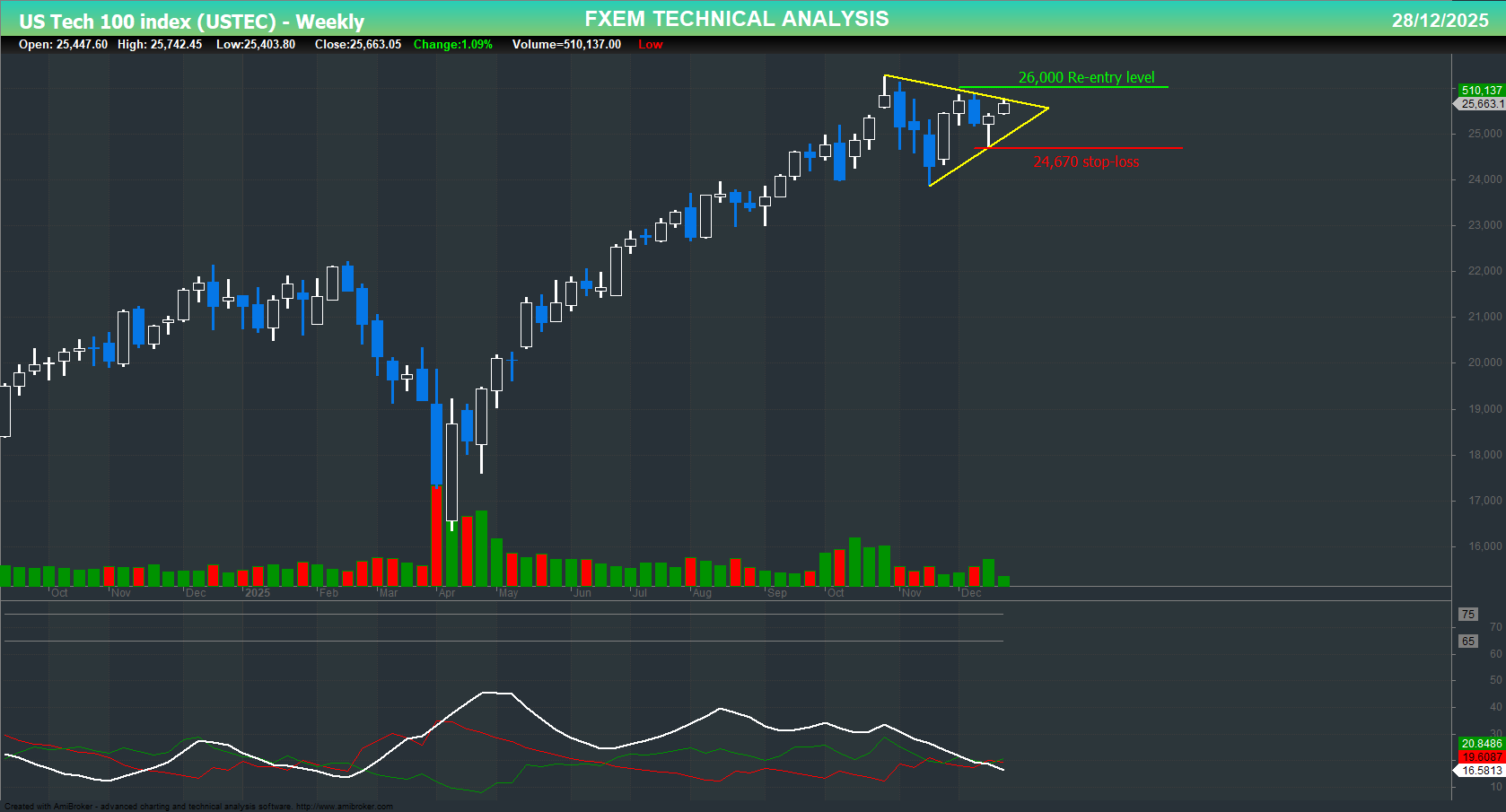Open the Weekly timeframe selector
Viewport: 1506px width, 812px height.
click(x=328, y=19)
